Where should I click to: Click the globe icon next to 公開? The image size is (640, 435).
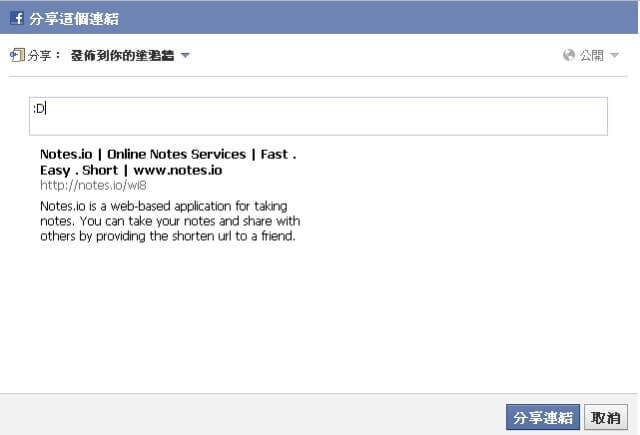pos(569,55)
